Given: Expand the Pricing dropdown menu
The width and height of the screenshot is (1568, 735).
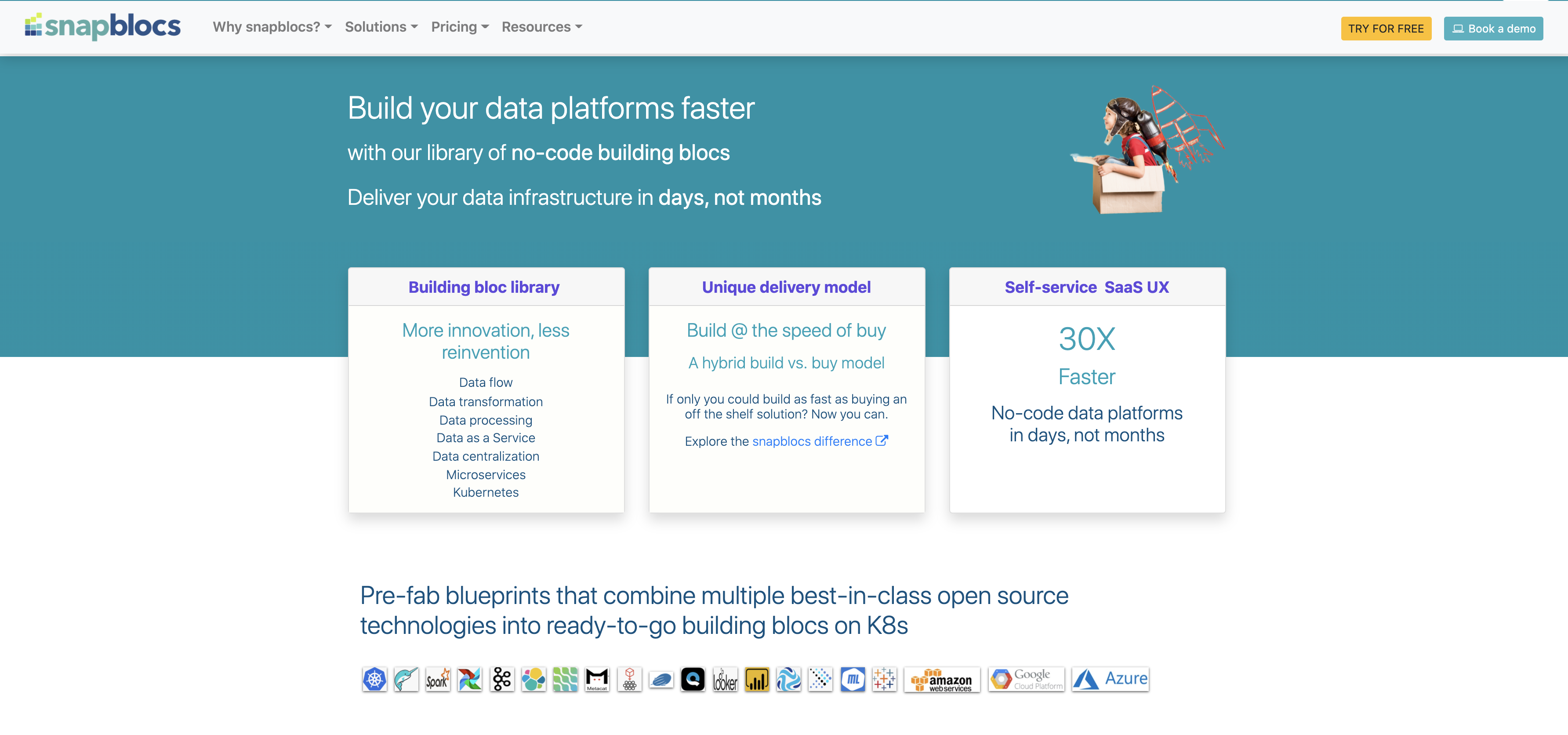Looking at the screenshot, I should [460, 27].
